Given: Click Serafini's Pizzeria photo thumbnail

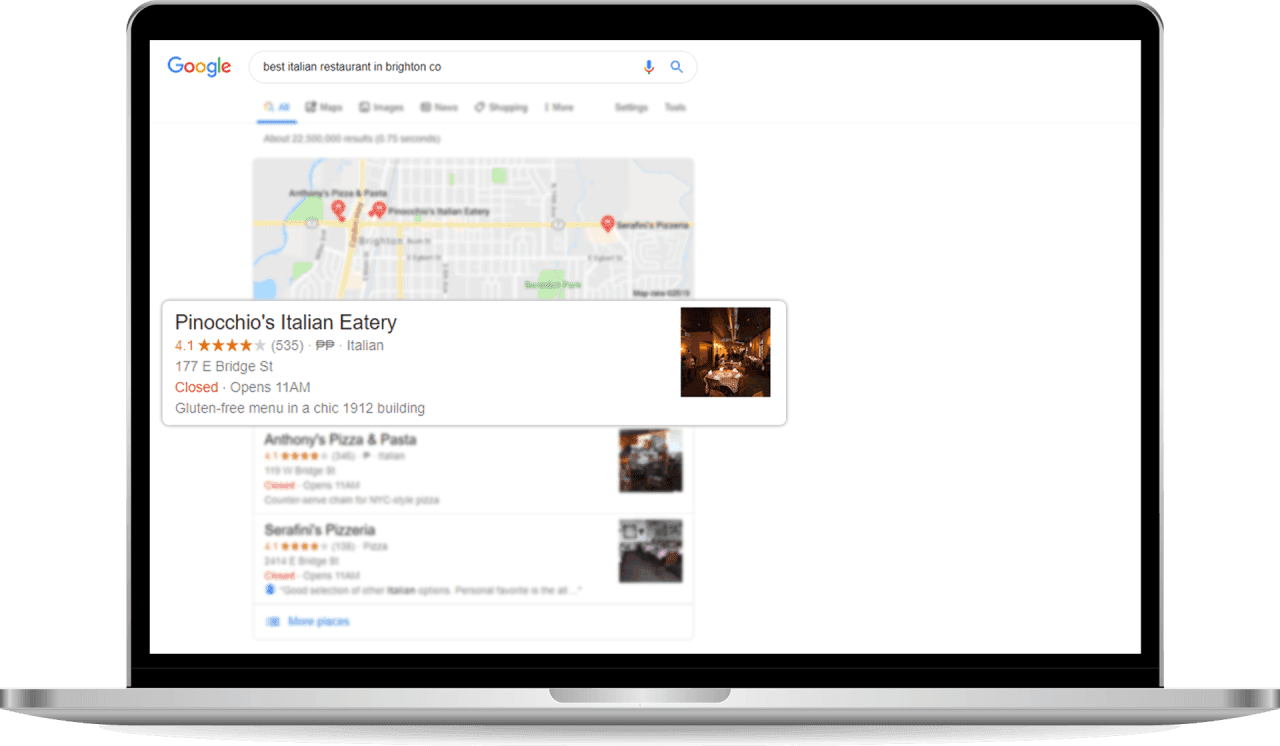Looking at the screenshot, I should (x=651, y=550).
